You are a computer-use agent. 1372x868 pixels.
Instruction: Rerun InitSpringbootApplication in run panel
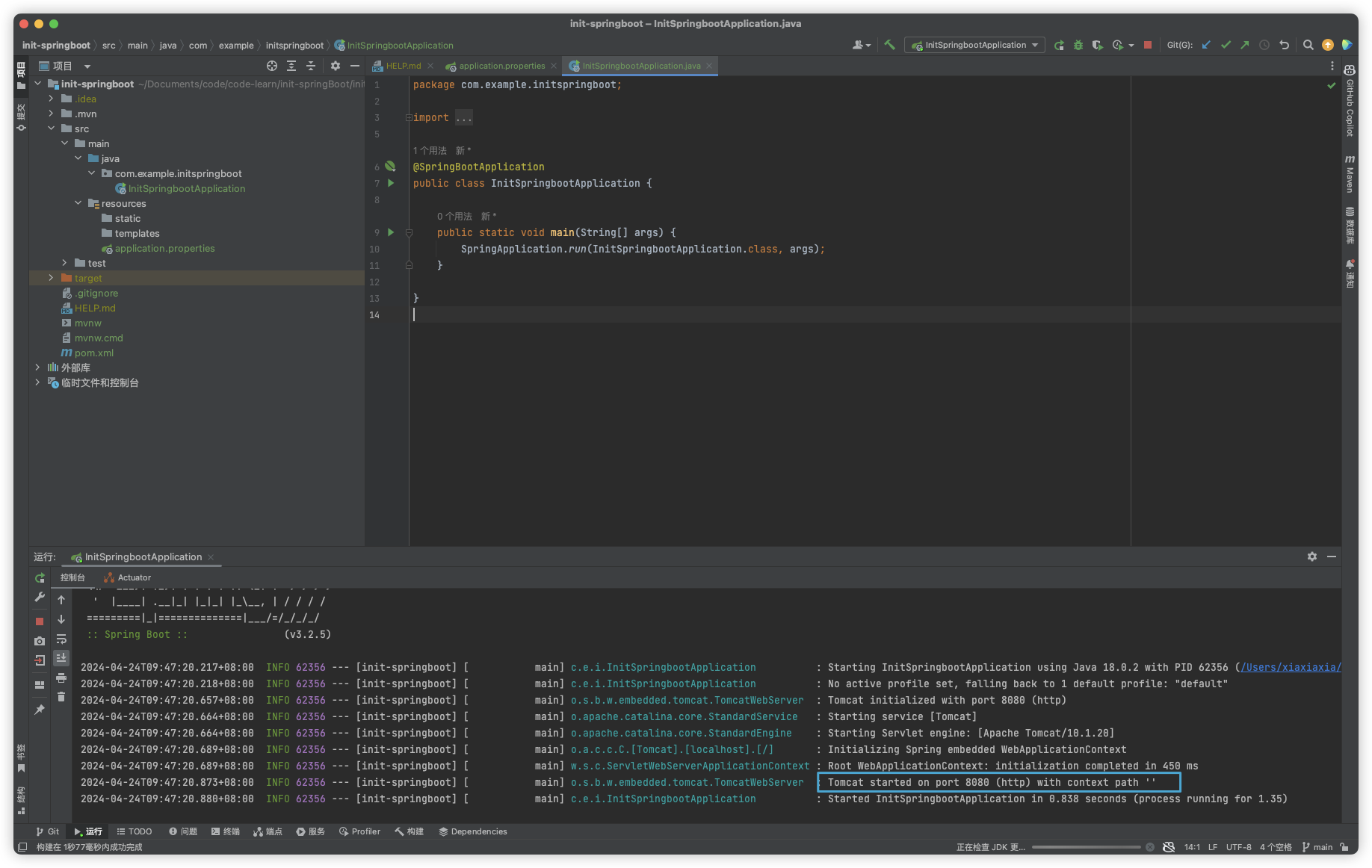tap(40, 577)
